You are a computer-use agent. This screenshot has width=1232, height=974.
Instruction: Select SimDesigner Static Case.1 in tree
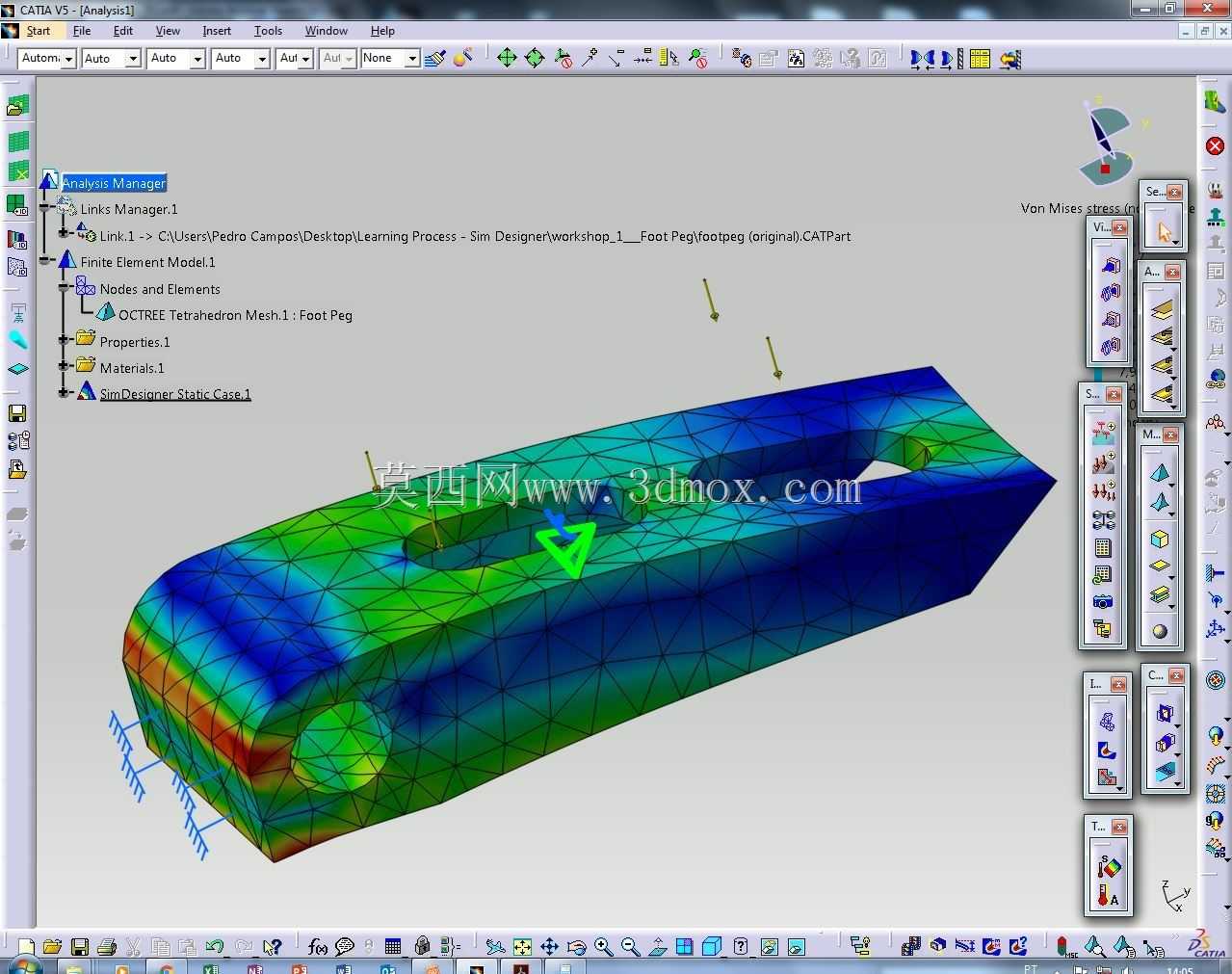[x=175, y=394]
